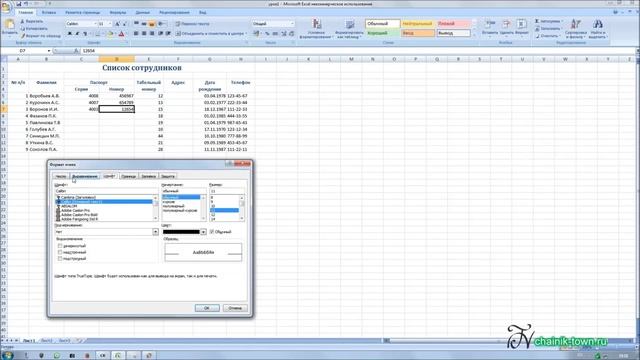Toggle Underline formatting in the ribbon
The height and width of the screenshot is (360, 640).
coord(85,33)
